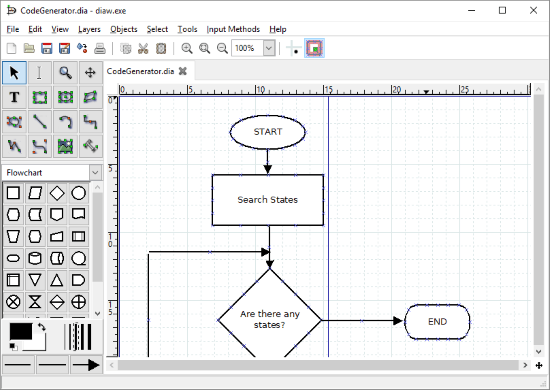Select the Ellipse drawing tool

pos(65,97)
